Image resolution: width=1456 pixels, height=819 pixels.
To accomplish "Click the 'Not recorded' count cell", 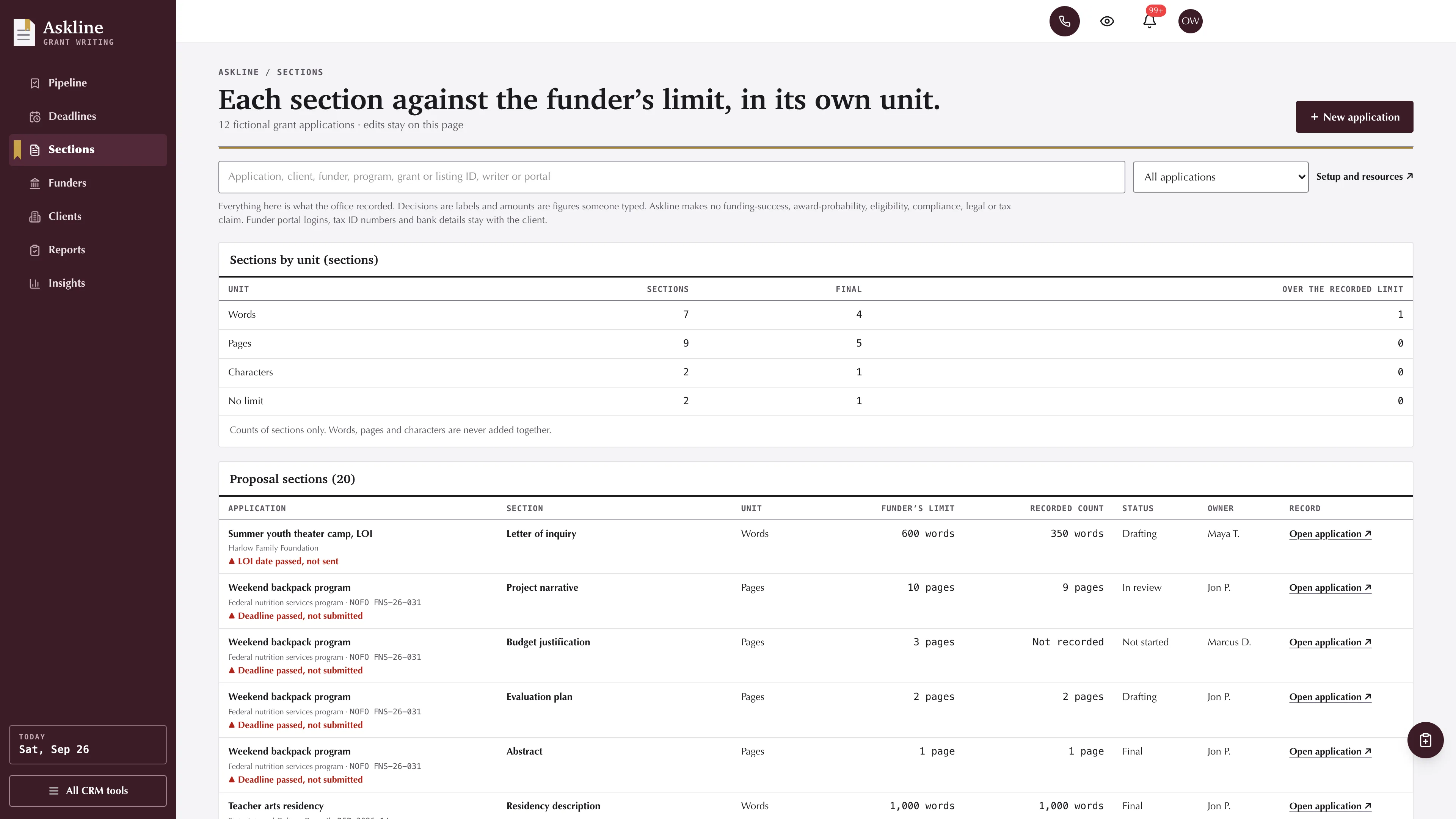I will [1068, 642].
